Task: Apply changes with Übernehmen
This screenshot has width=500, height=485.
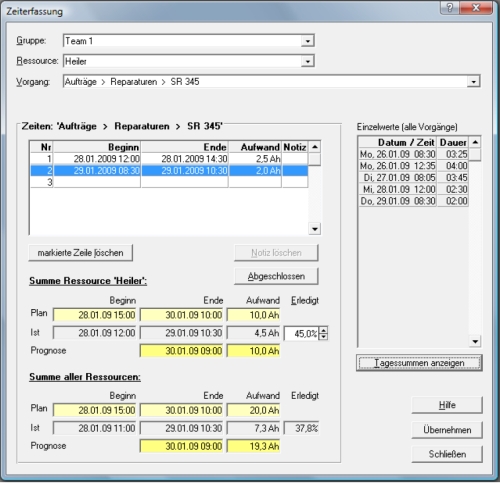Action: click(447, 430)
